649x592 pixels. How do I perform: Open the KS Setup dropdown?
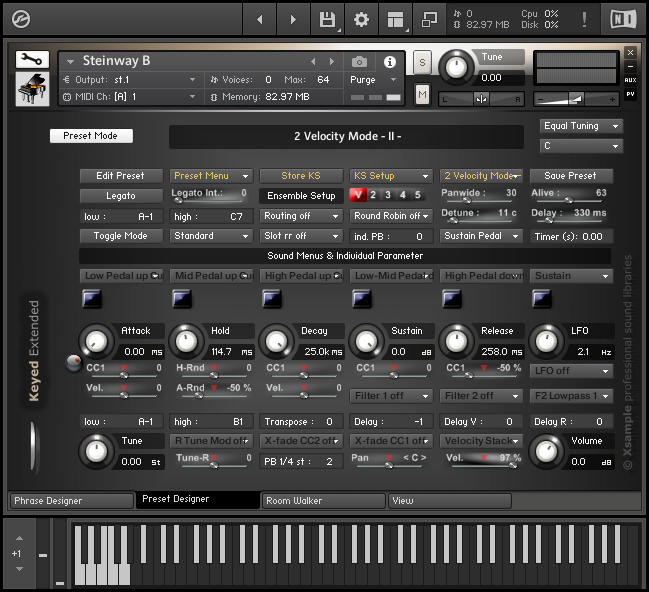tap(391, 176)
